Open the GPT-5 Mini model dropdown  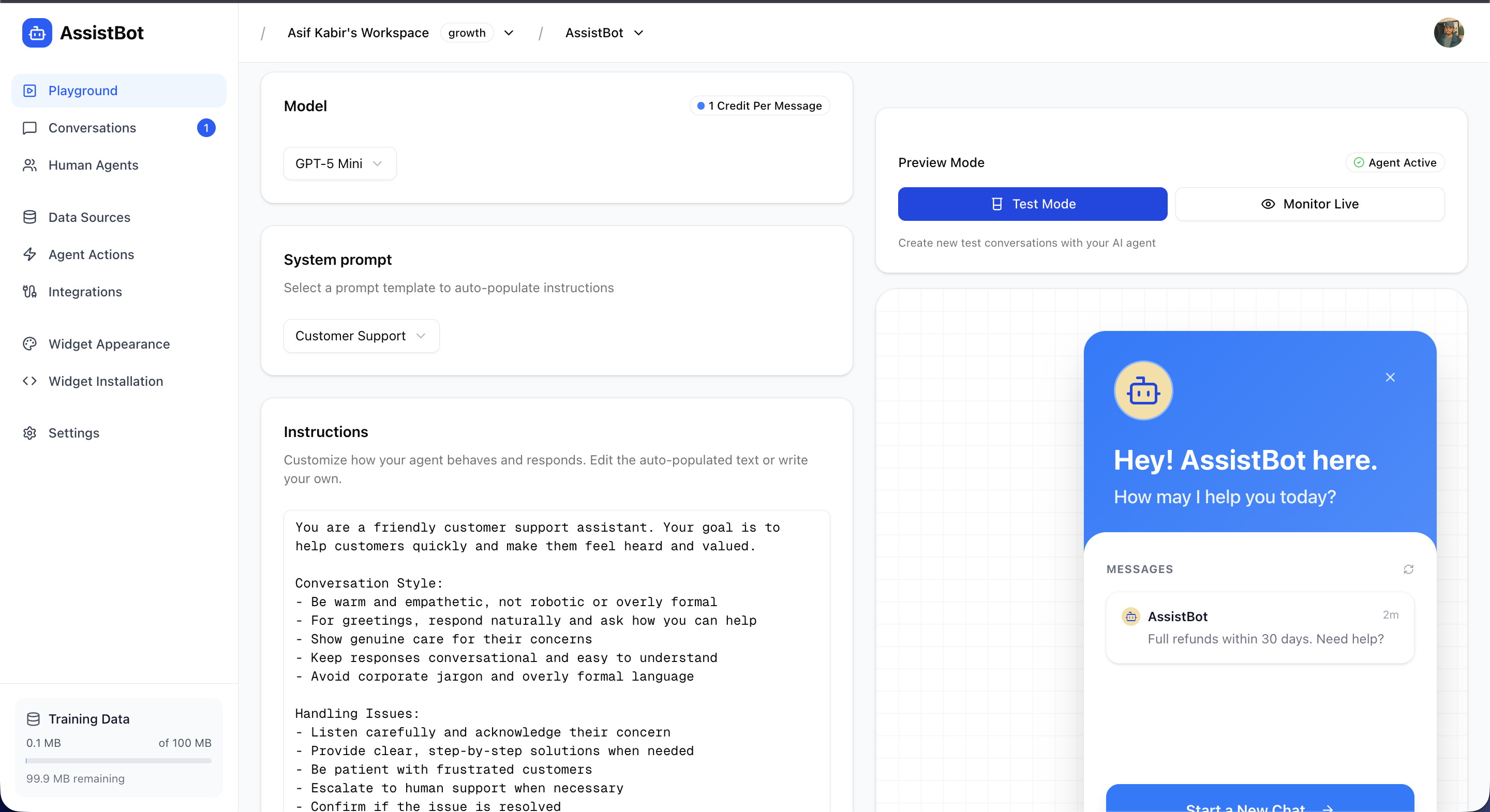pyautogui.click(x=339, y=163)
